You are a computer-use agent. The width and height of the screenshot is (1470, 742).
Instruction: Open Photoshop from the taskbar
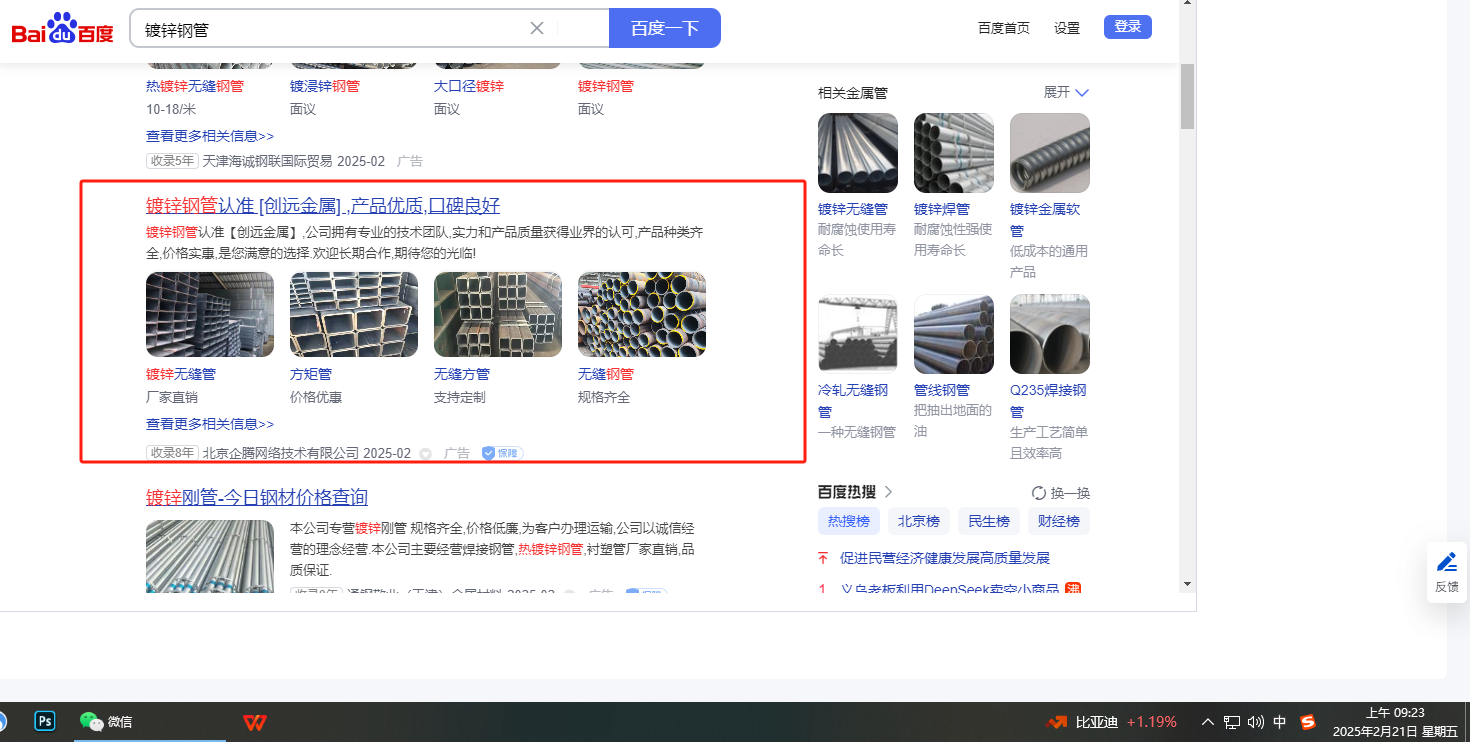[x=44, y=721]
